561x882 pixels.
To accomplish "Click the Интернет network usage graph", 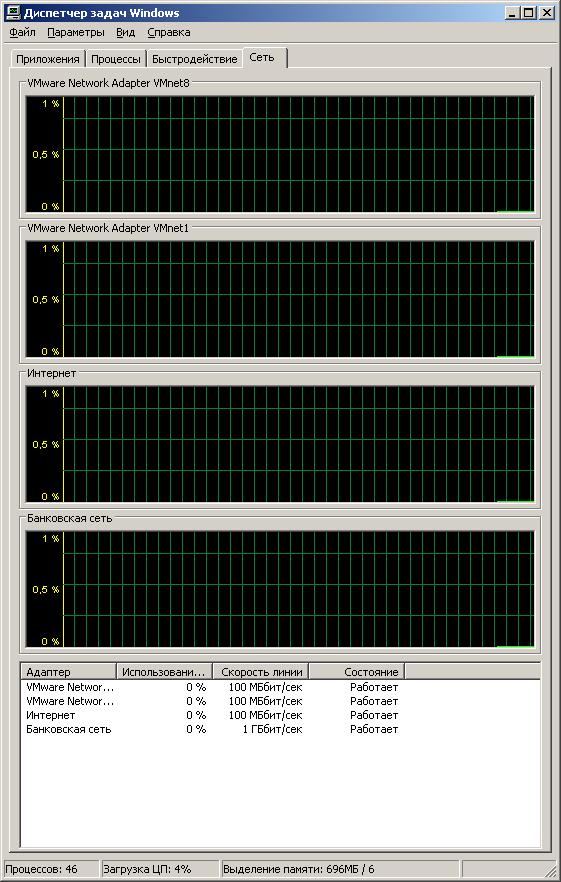I will (280, 444).
